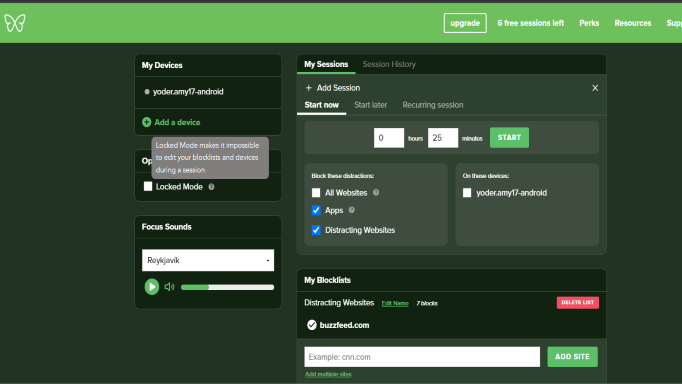Mute the Focus Sounds speaker icon
This screenshot has width=682, height=384.
[x=169, y=287]
